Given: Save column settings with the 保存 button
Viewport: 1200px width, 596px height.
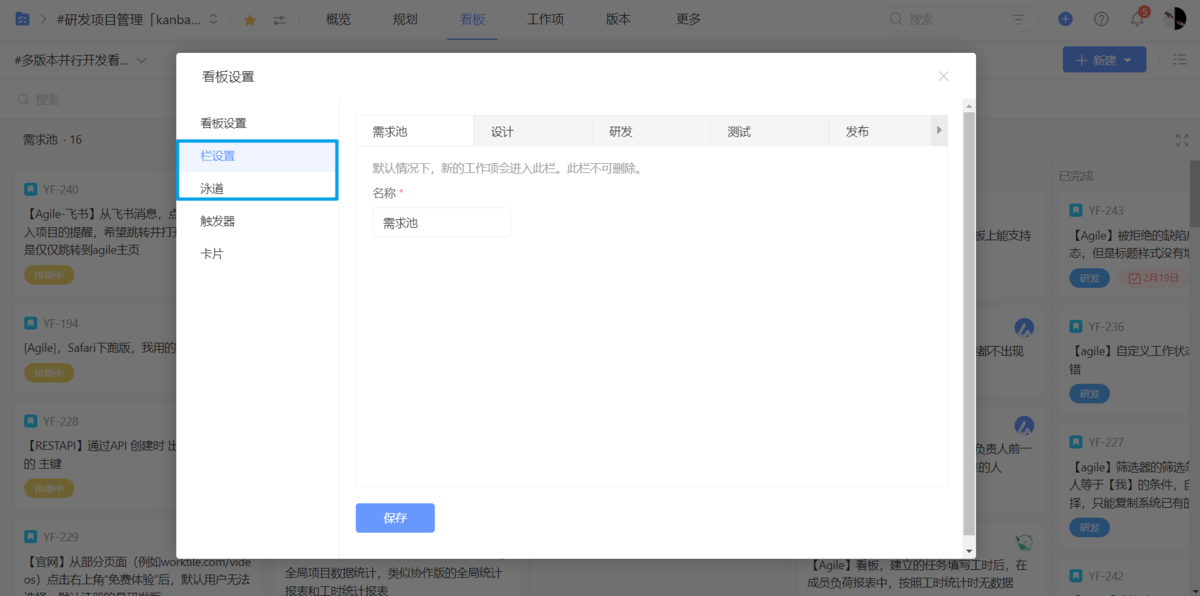Looking at the screenshot, I should pyautogui.click(x=394, y=518).
